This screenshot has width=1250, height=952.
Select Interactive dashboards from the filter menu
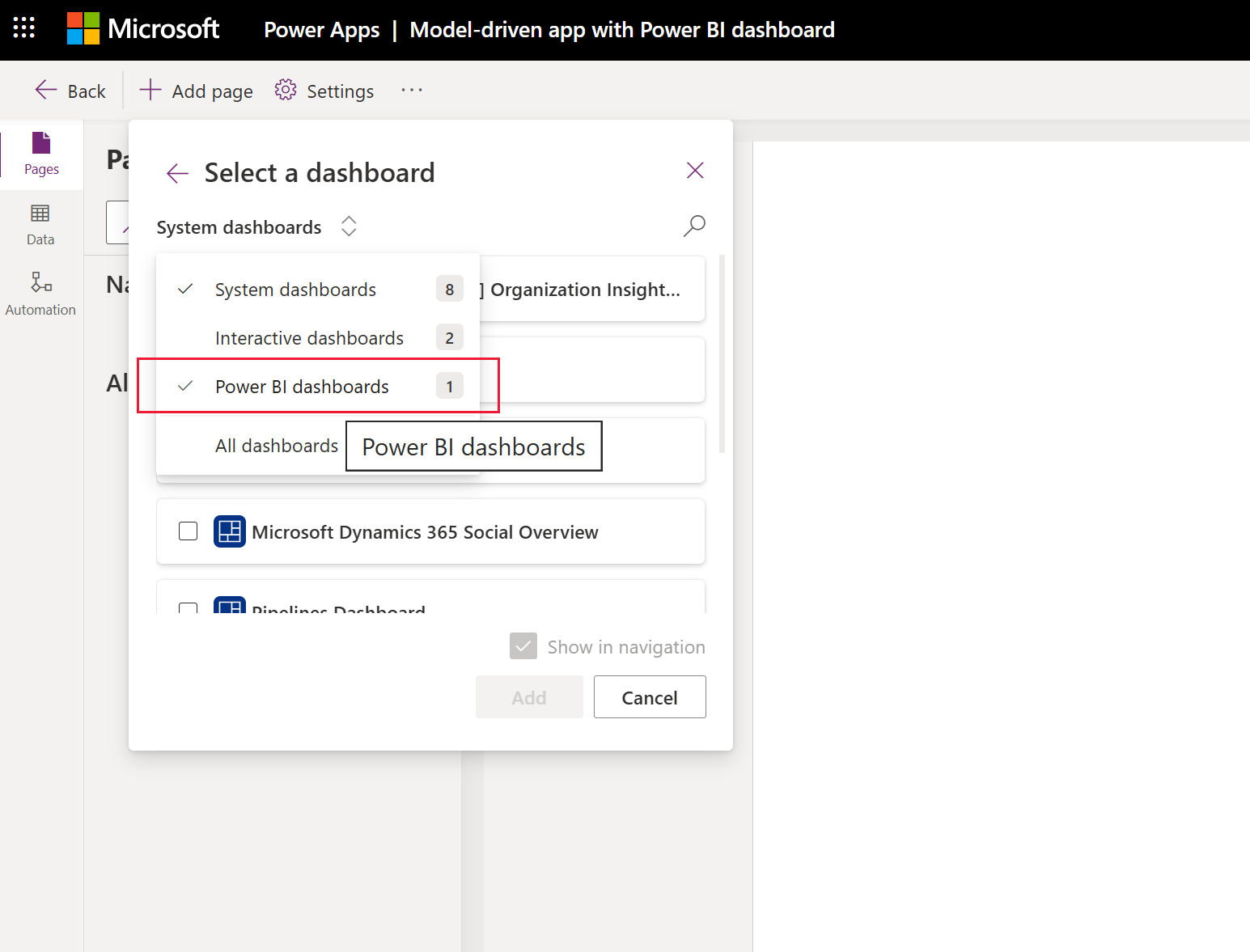coord(308,337)
